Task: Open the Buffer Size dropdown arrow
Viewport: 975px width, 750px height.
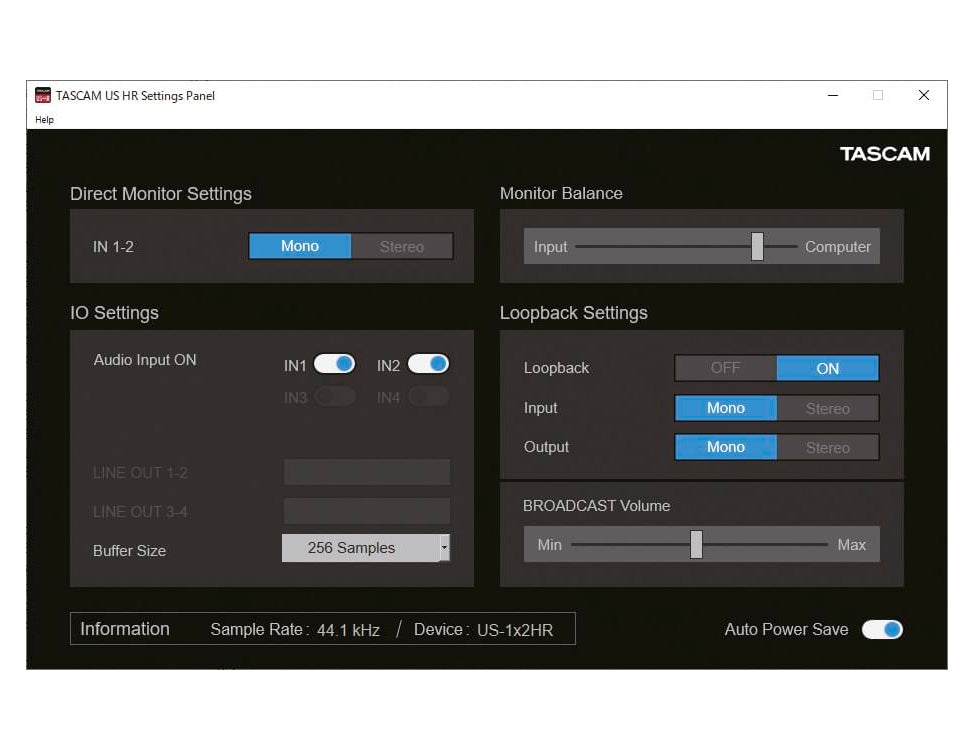Action: click(x=445, y=548)
